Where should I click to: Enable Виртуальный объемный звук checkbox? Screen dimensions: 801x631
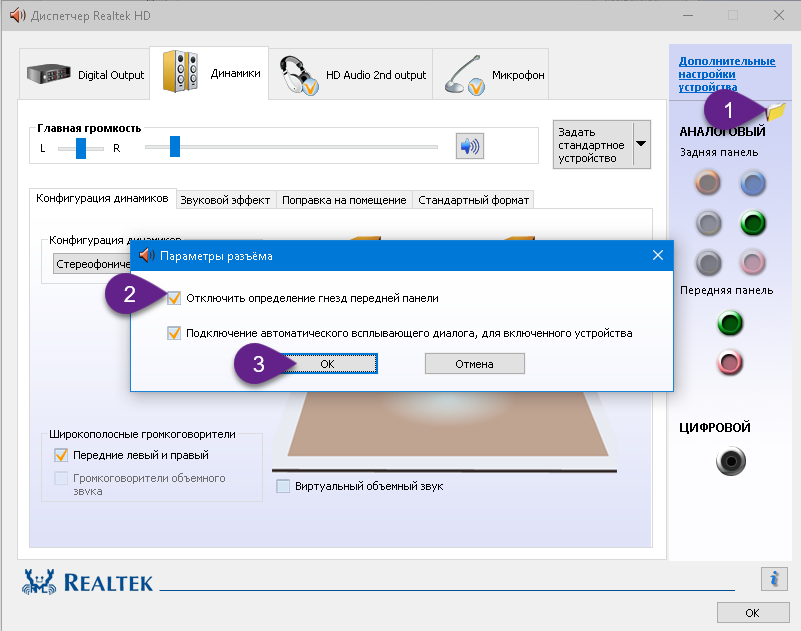coord(283,486)
